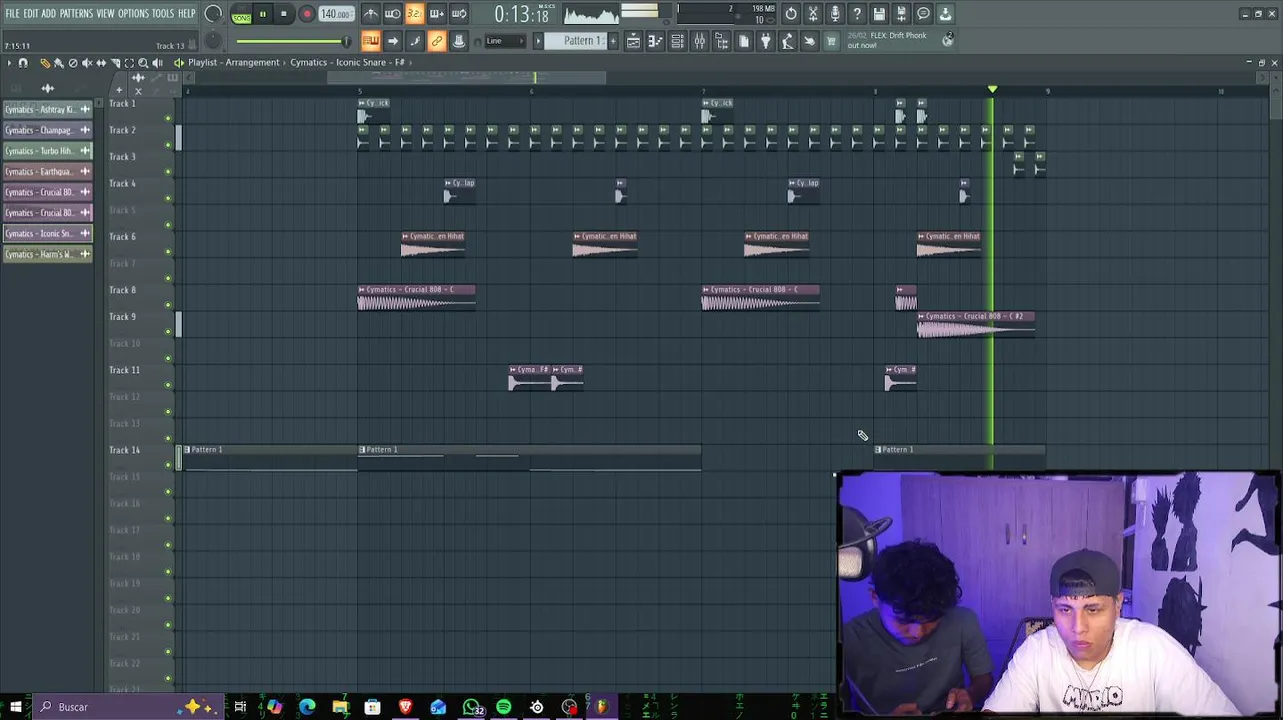The image size is (1283, 720).
Task: Mute Track 8 green dot
Action: tap(168, 305)
